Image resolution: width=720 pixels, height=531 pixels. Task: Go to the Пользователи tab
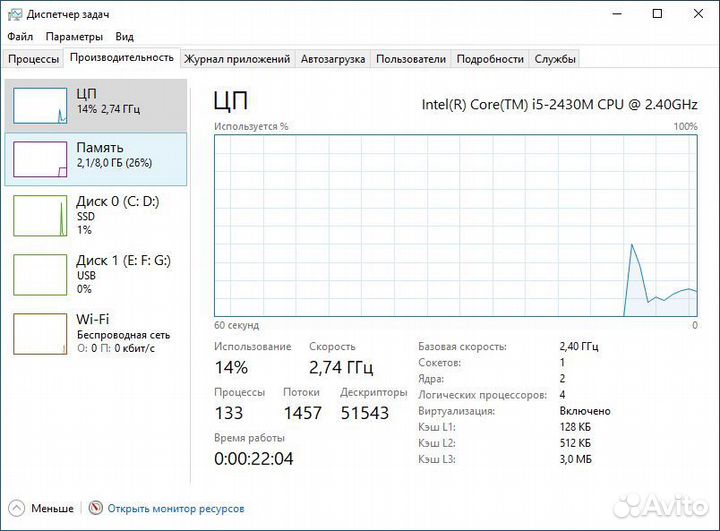[x=411, y=59]
